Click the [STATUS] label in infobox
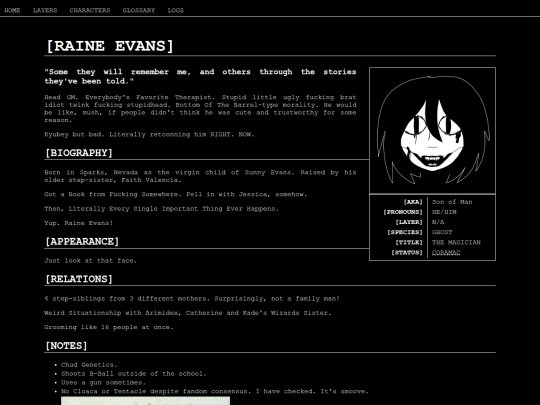 point(407,252)
